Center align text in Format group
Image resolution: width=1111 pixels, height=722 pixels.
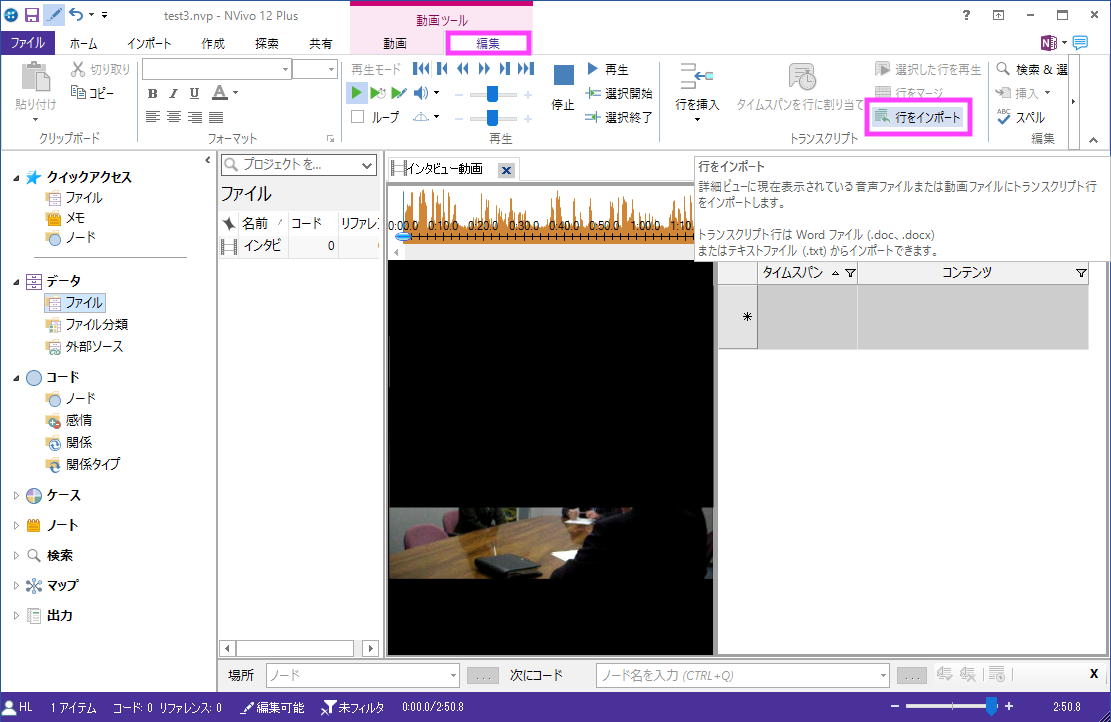(174, 117)
